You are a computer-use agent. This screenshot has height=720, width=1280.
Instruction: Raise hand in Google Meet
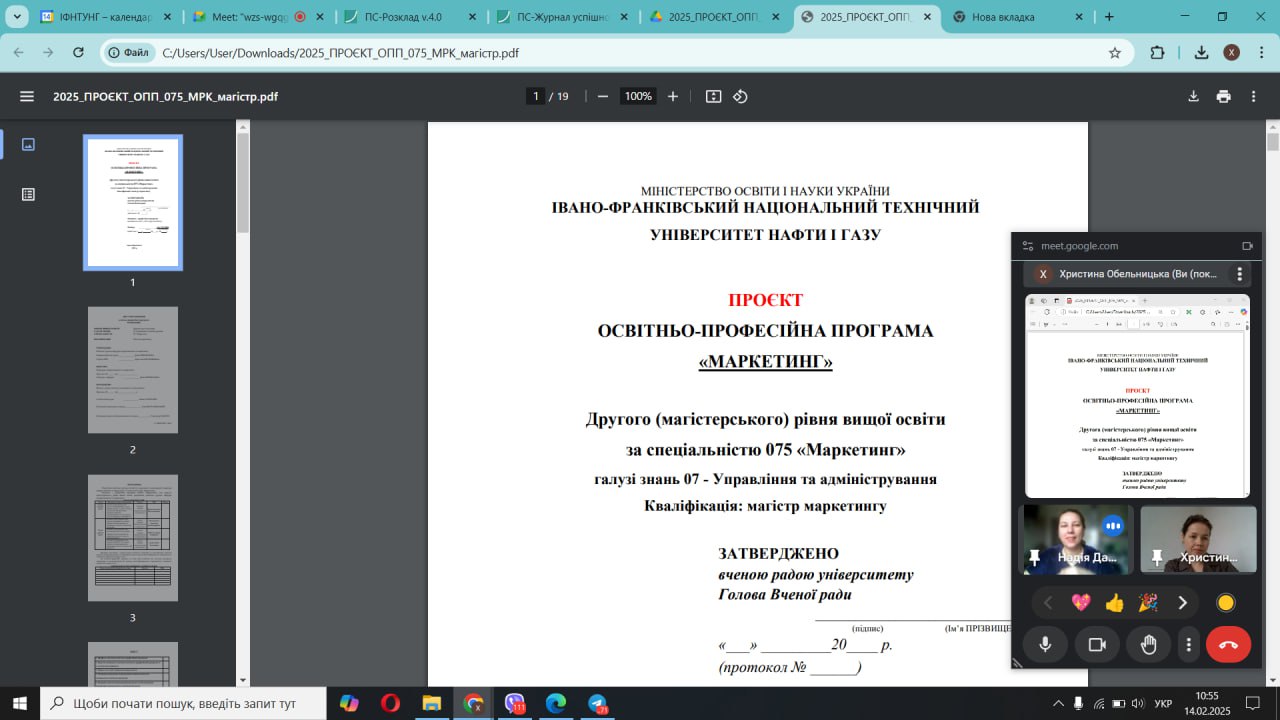[x=1148, y=645]
